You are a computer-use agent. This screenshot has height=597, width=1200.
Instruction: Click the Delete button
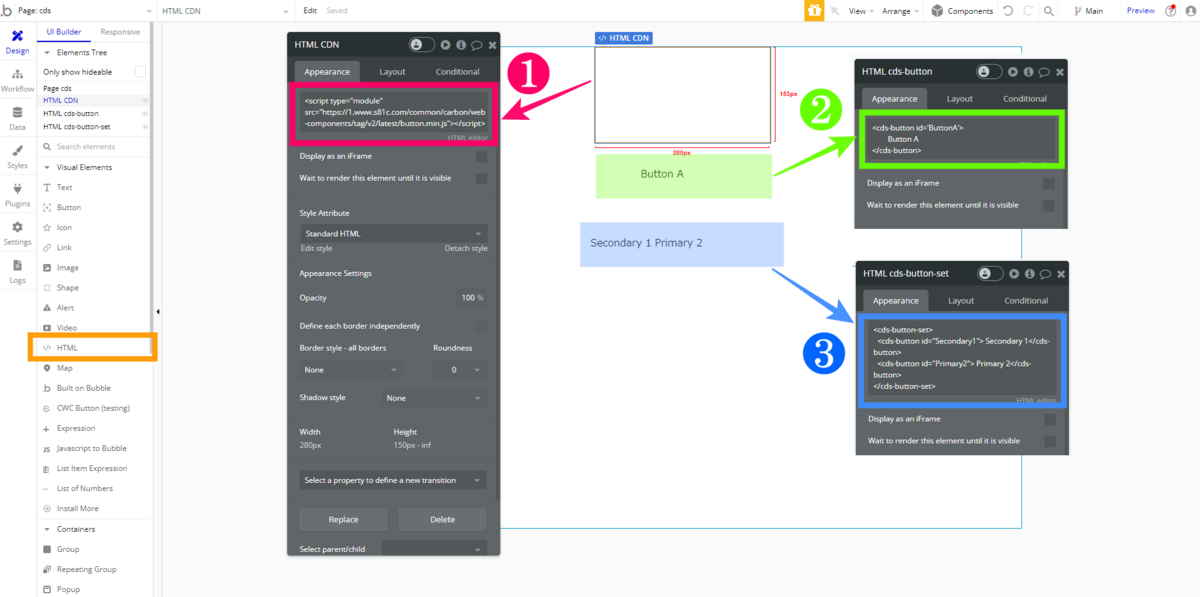click(442, 519)
